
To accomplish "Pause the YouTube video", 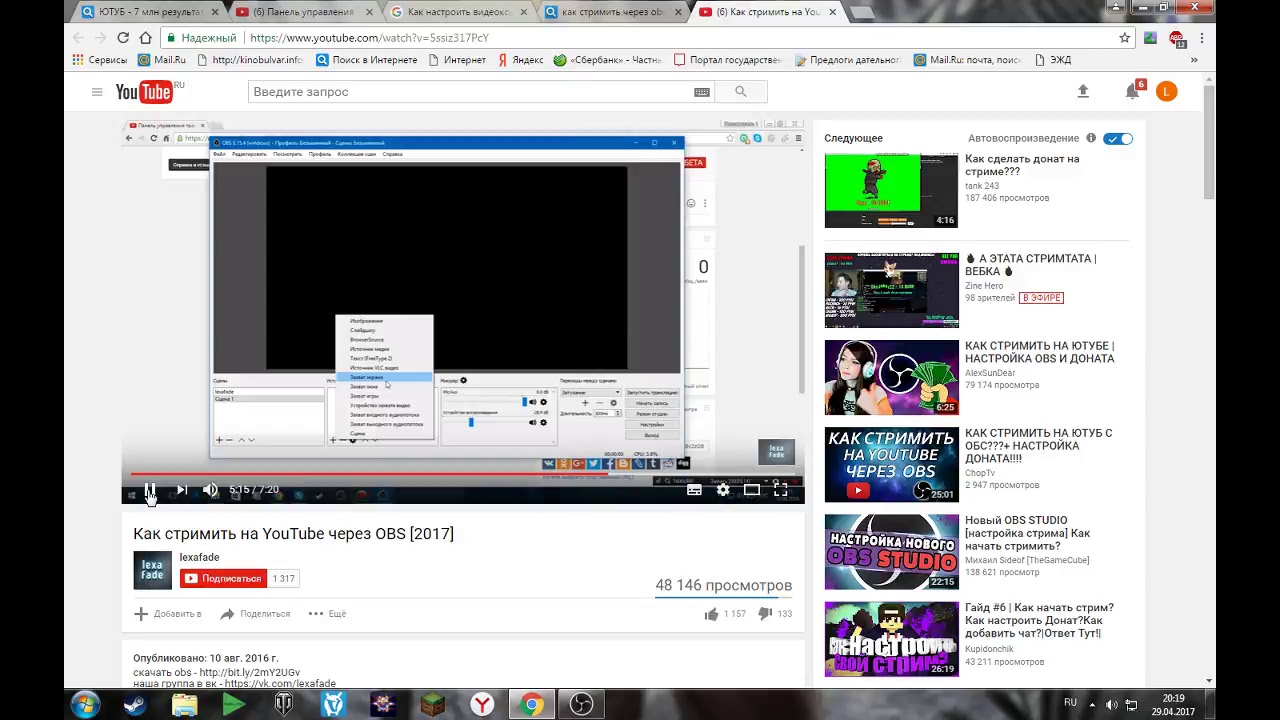I will (x=149, y=490).
